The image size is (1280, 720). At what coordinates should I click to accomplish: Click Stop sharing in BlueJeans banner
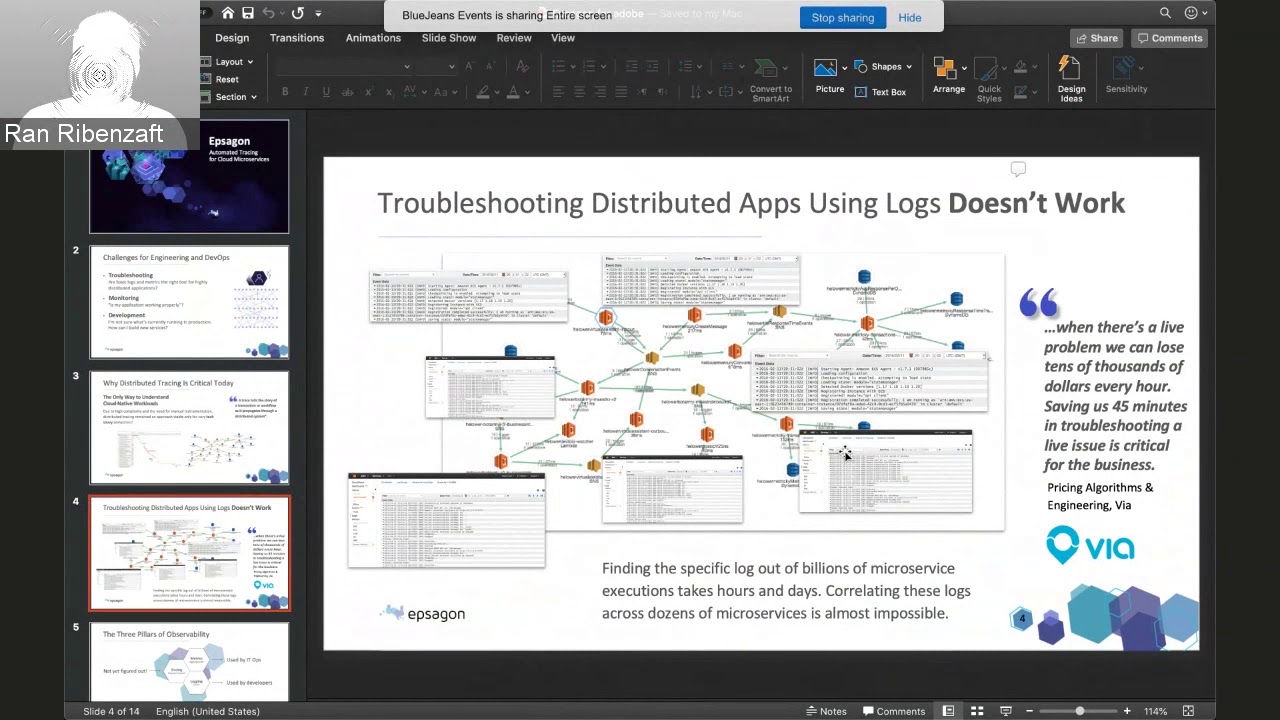pyautogui.click(x=842, y=17)
